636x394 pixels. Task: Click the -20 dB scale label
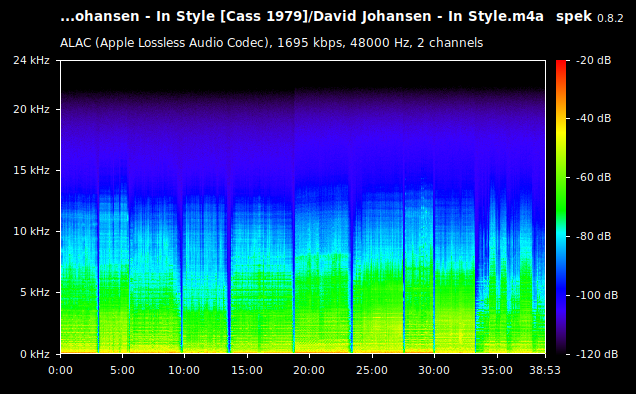593,60
